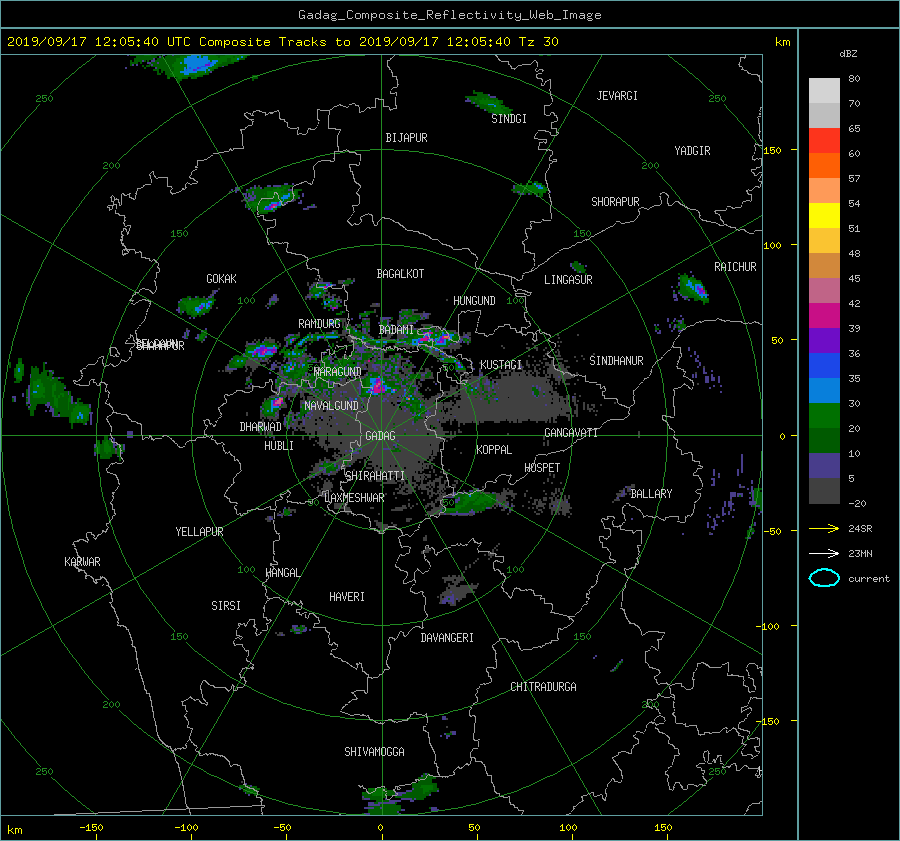Click the BIJAPUR city label

[406, 138]
